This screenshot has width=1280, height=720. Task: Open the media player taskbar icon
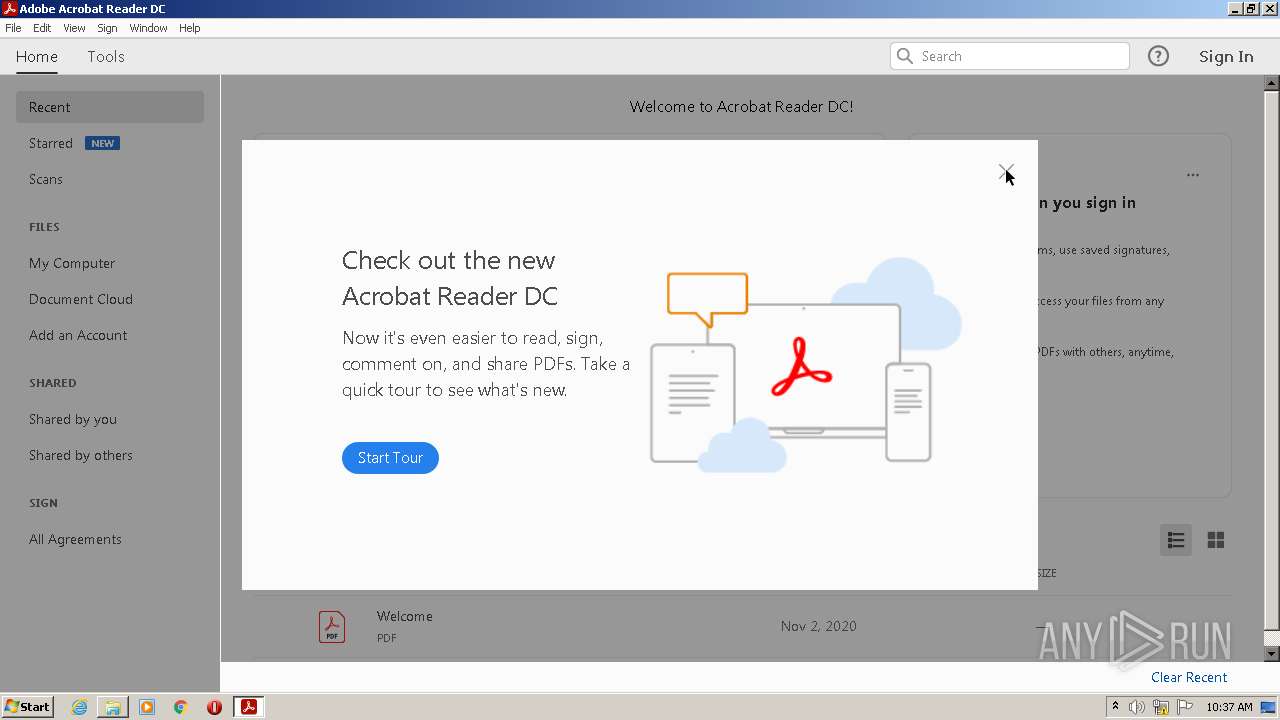(147, 707)
